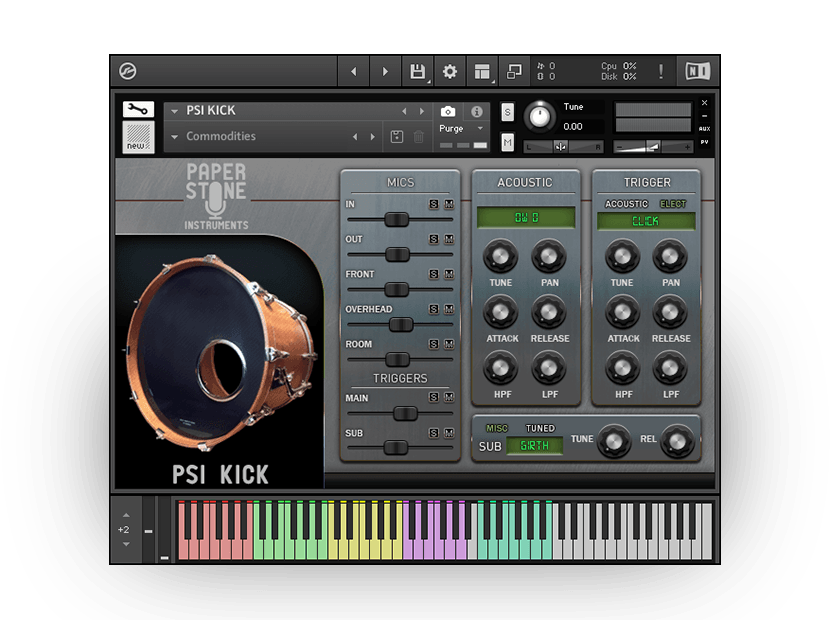Open the snapshot camera view
This screenshot has height=620, width=830.
[448, 111]
